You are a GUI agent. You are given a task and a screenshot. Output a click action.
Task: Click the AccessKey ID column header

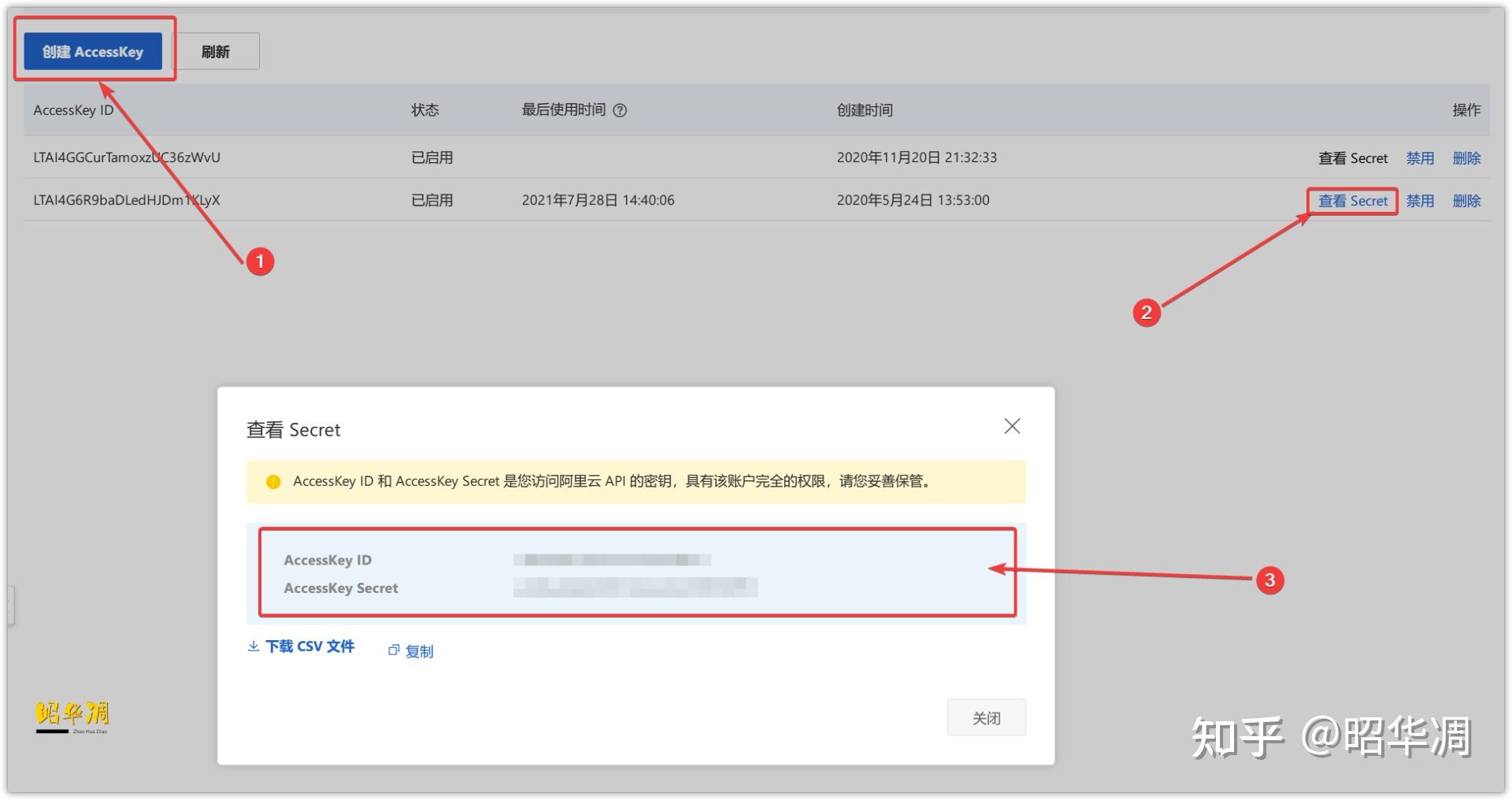(72, 110)
